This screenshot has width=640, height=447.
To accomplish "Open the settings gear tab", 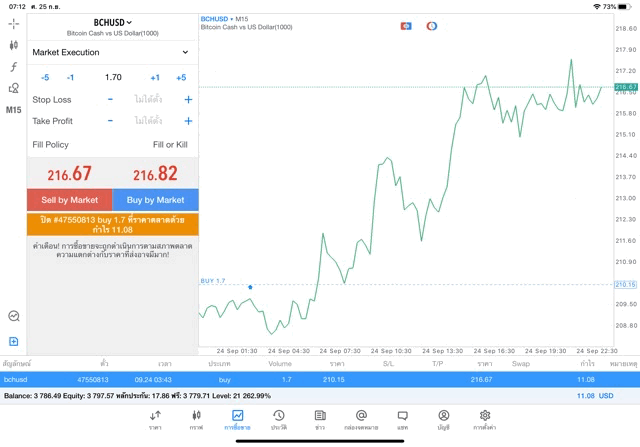I will click(x=485, y=420).
